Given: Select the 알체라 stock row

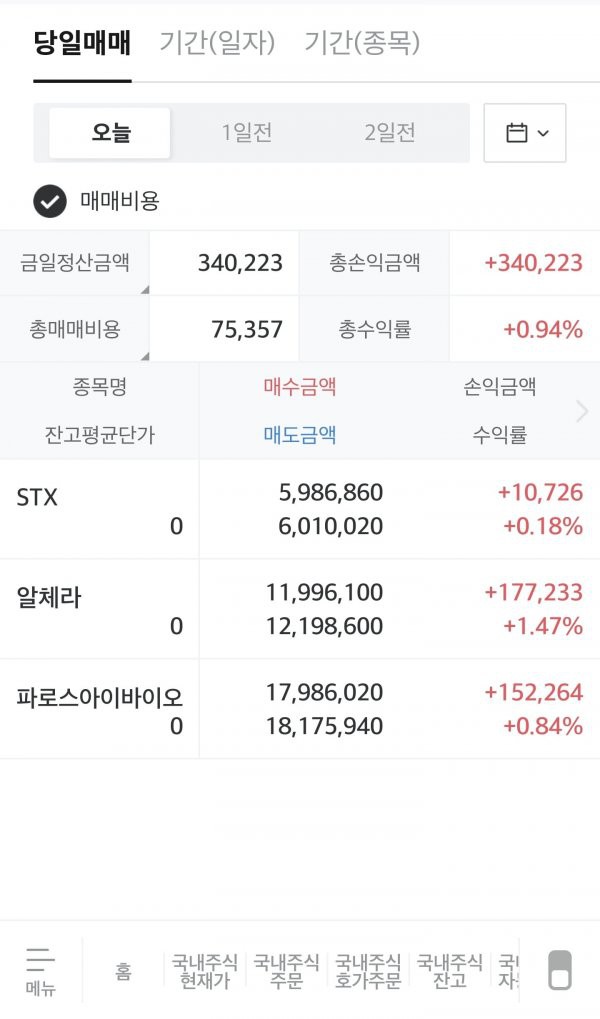Looking at the screenshot, I should pyautogui.click(x=300, y=610).
